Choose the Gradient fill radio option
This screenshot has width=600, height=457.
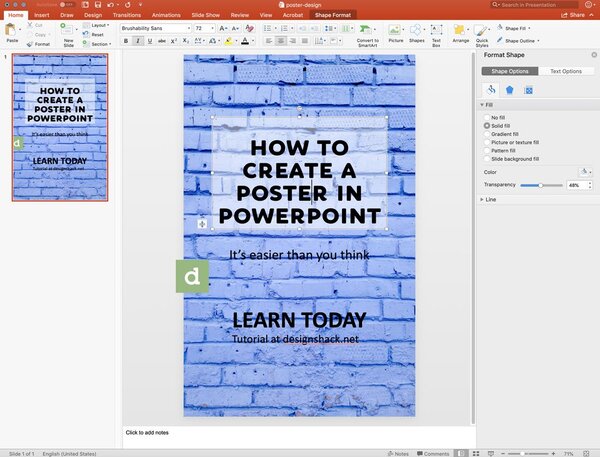(487, 134)
